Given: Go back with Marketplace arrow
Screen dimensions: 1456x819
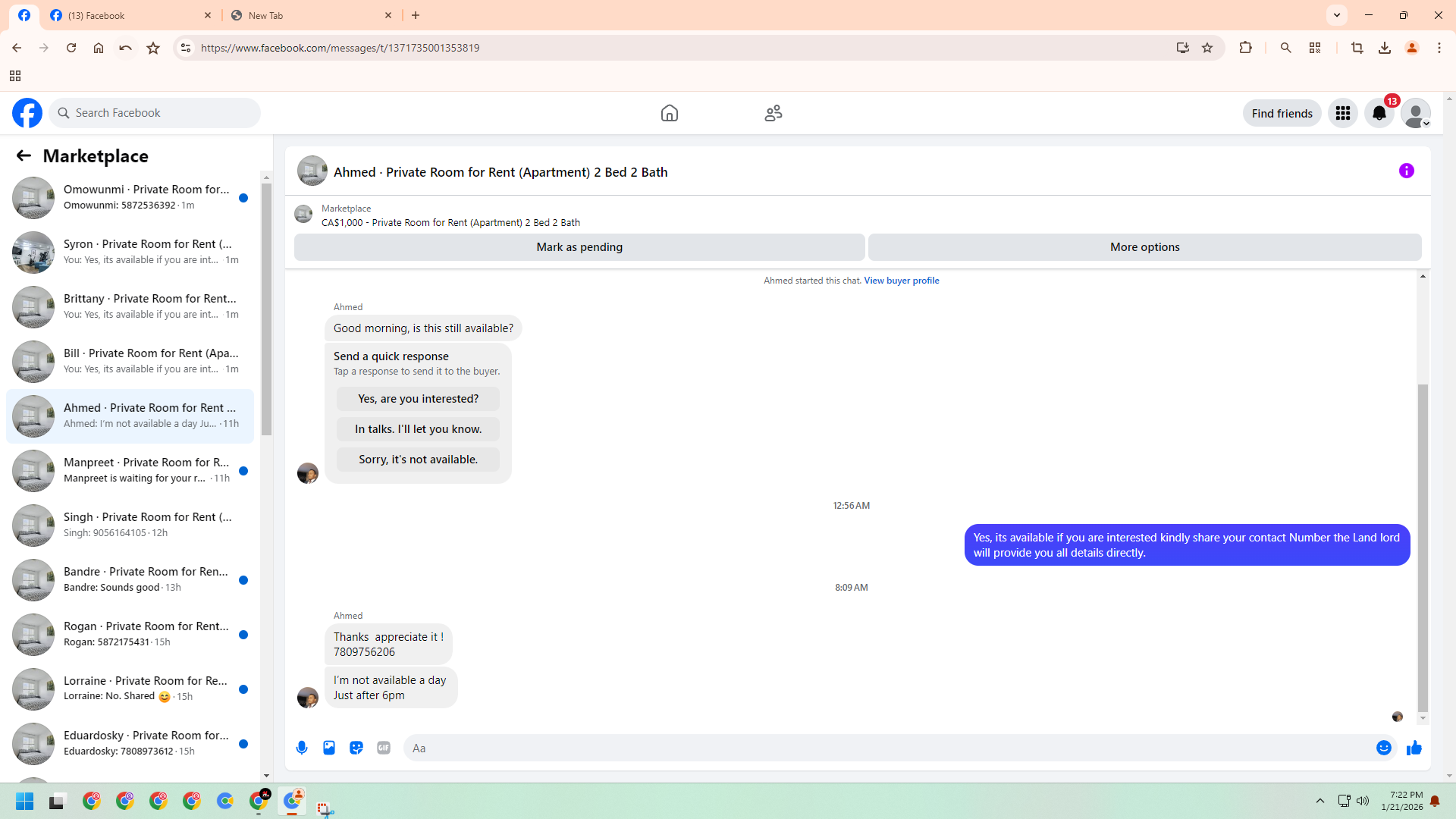Looking at the screenshot, I should click(24, 155).
